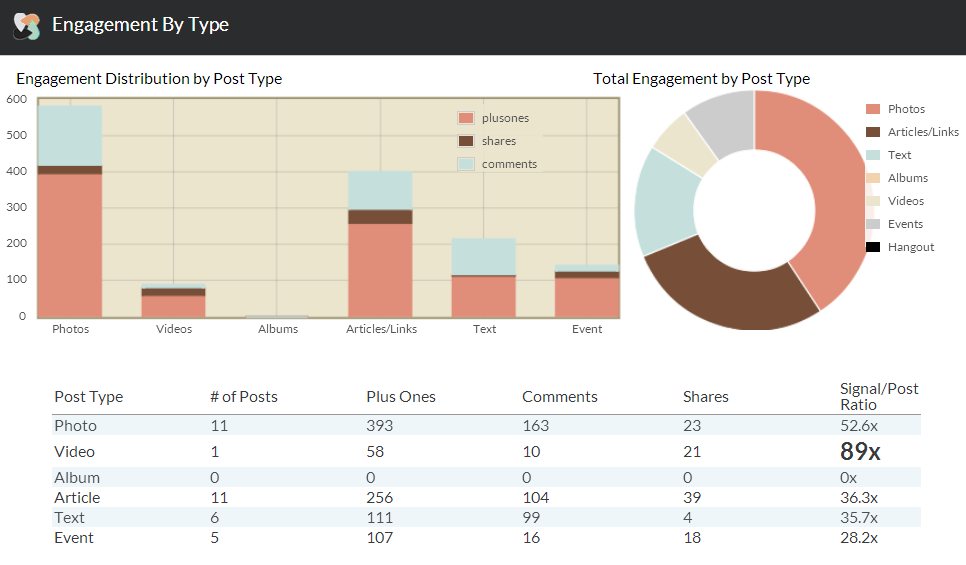Click the shares legend color swatch
Viewport: 966px width, 565px height.
click(466, 141)
